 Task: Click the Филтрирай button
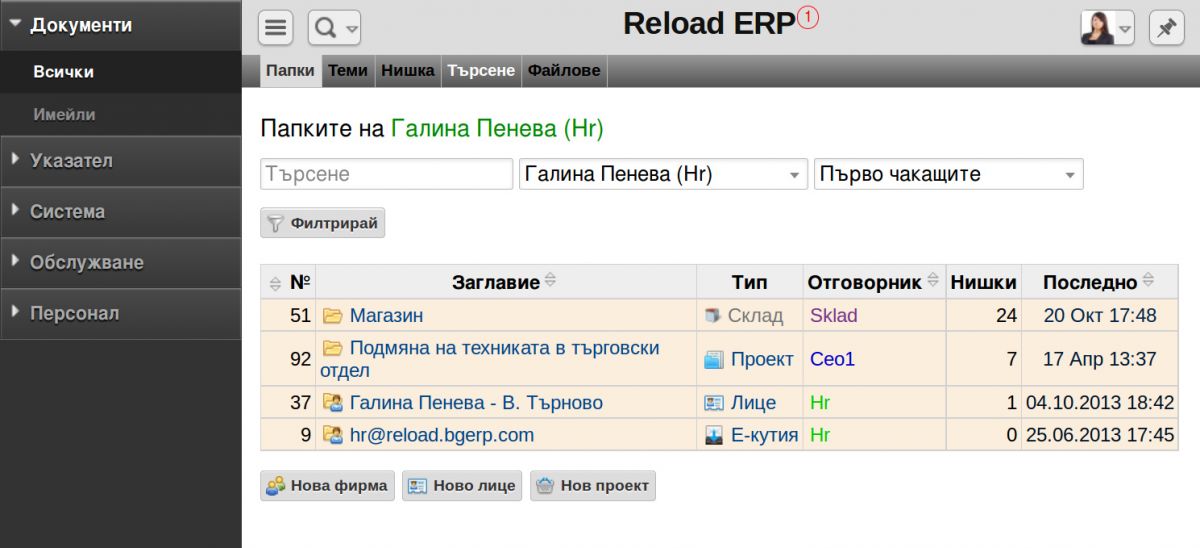[x=322, y=223]
